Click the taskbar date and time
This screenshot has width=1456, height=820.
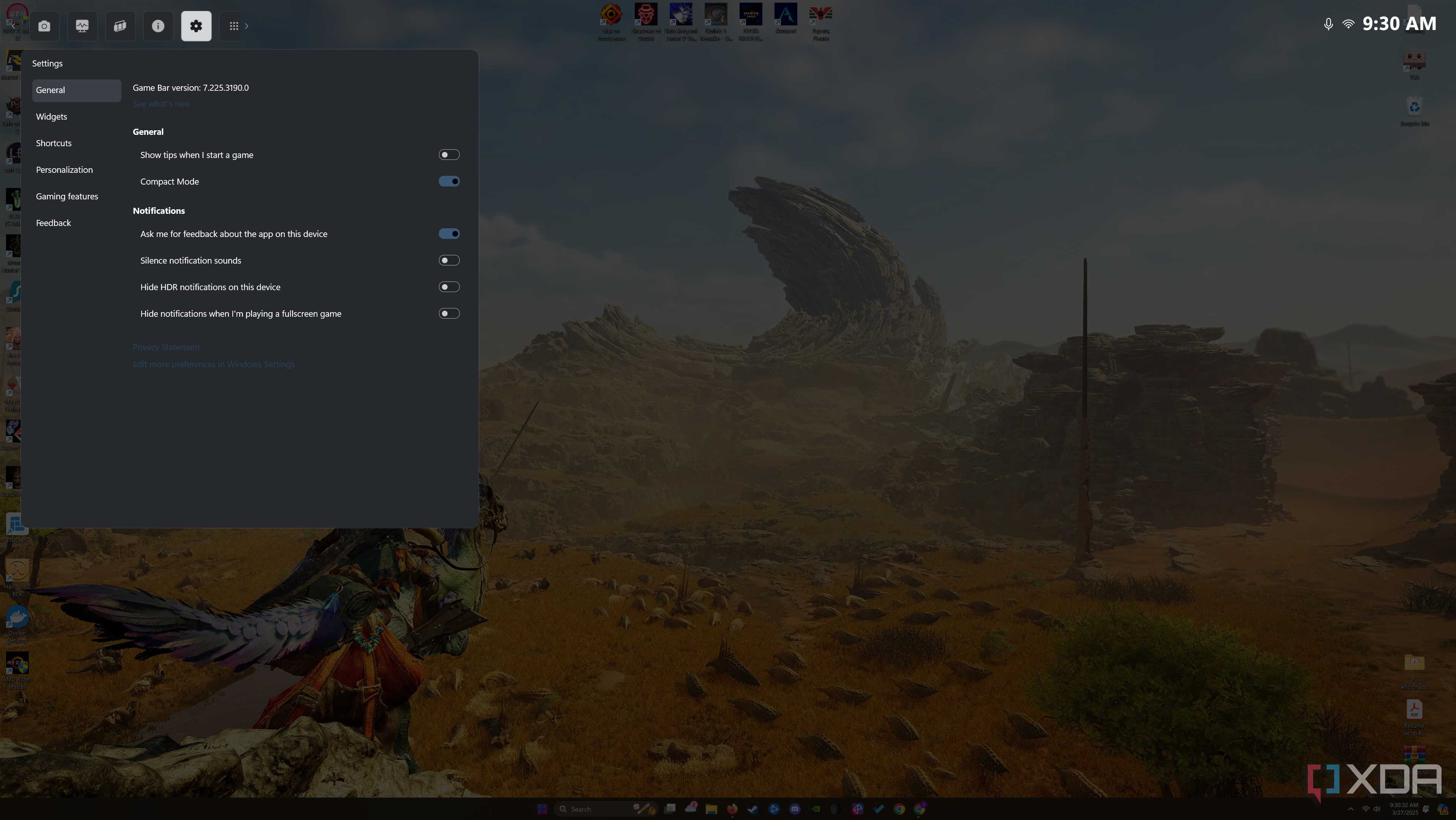[1404, 809]
